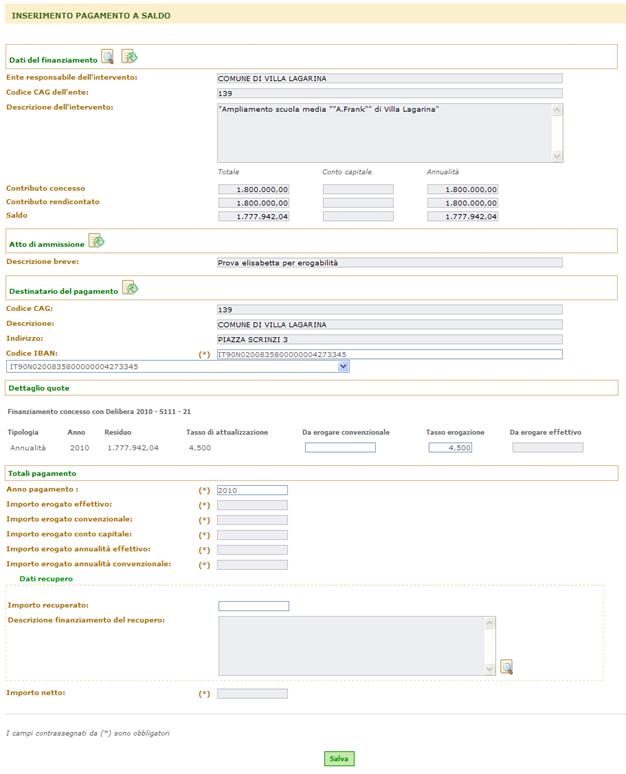
Task: Click the Codice IBAN text field
Action: [x=390, y=354]
